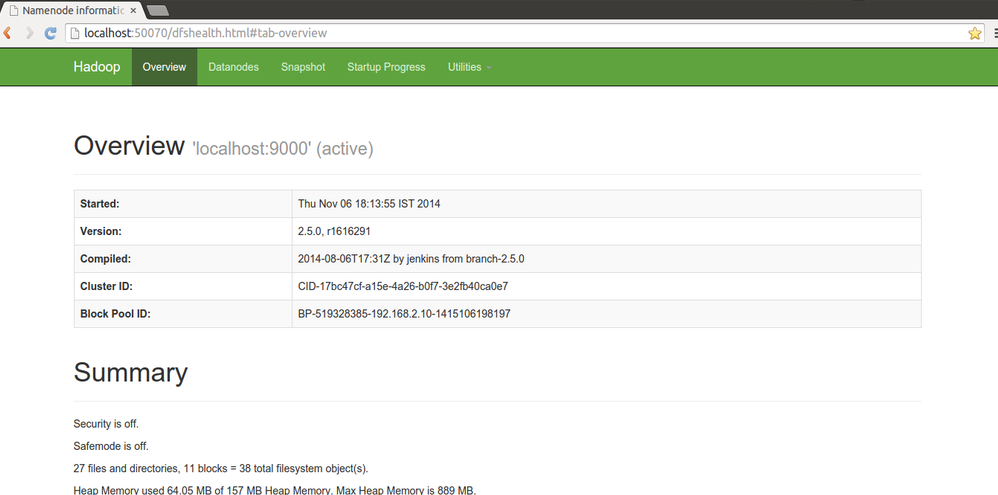Select the 2014-08-06T17:31Z by jenkins value
The height and width of the screenshot is (495, 998).
pyautogui.click(x=411, y=259)
